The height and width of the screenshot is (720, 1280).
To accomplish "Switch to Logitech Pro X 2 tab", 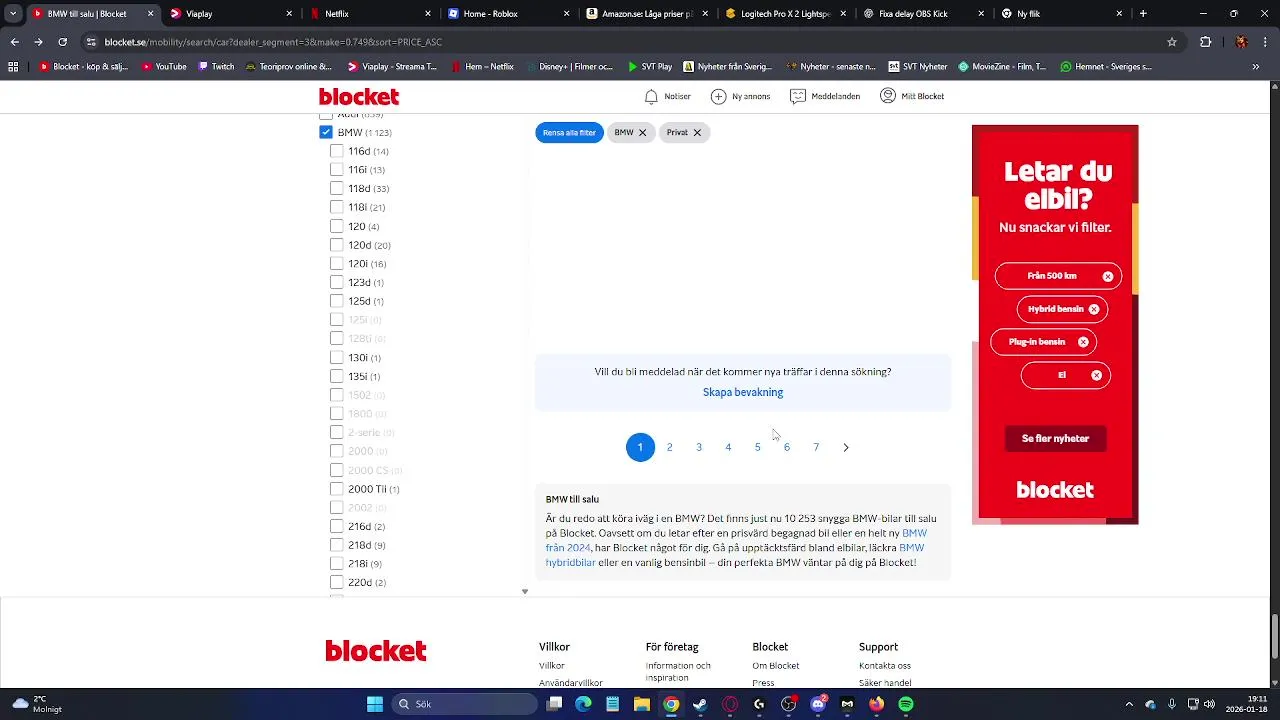I will pyautogui.click(x=785, y=14).
